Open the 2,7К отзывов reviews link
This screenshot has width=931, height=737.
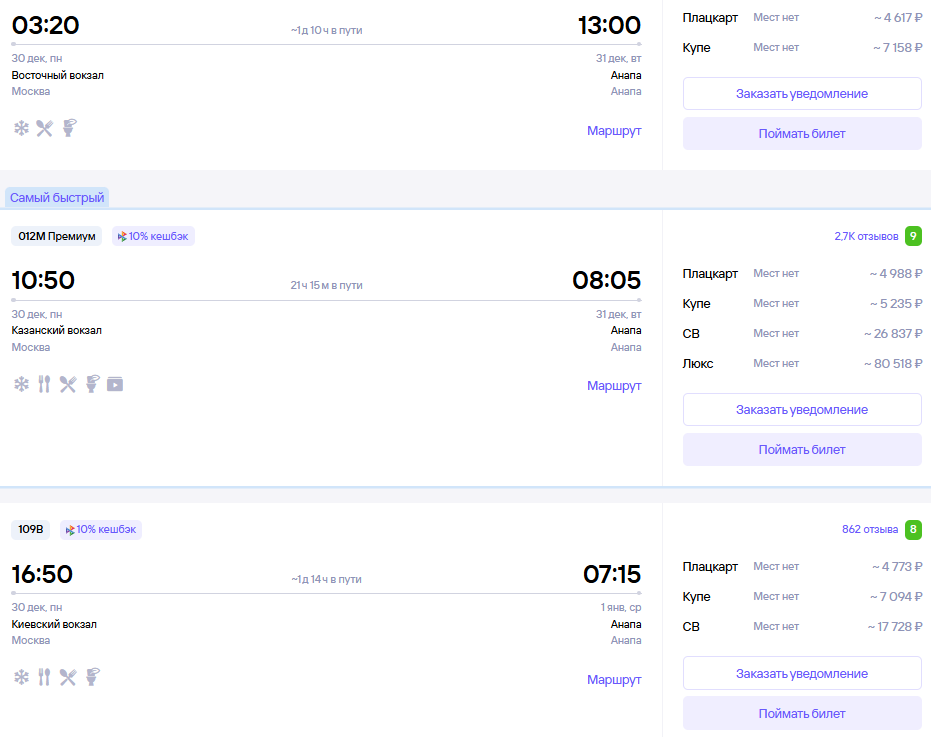[866, 237]
